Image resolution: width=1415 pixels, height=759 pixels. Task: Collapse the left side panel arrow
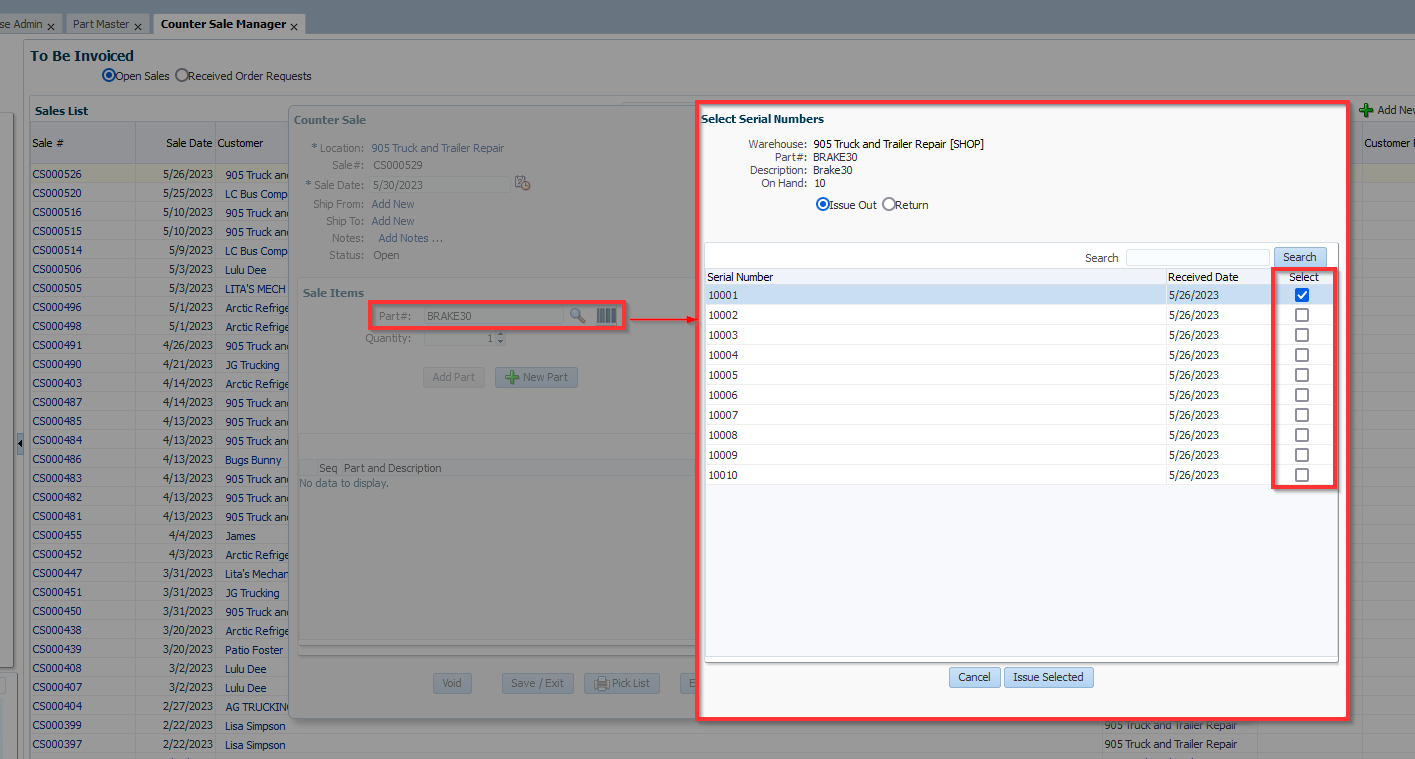(20, 443)
